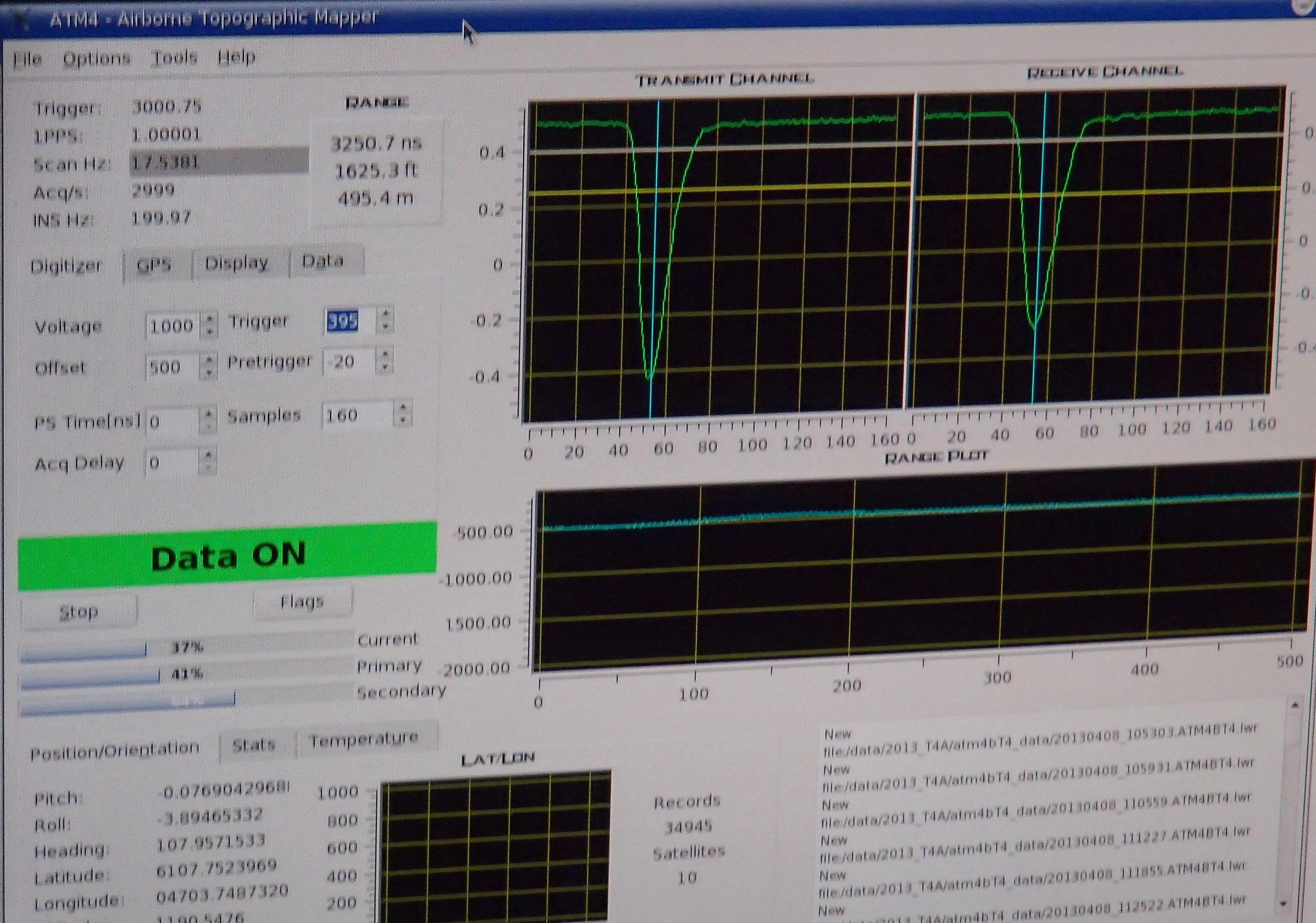Open the Display tab

(237, 263)
